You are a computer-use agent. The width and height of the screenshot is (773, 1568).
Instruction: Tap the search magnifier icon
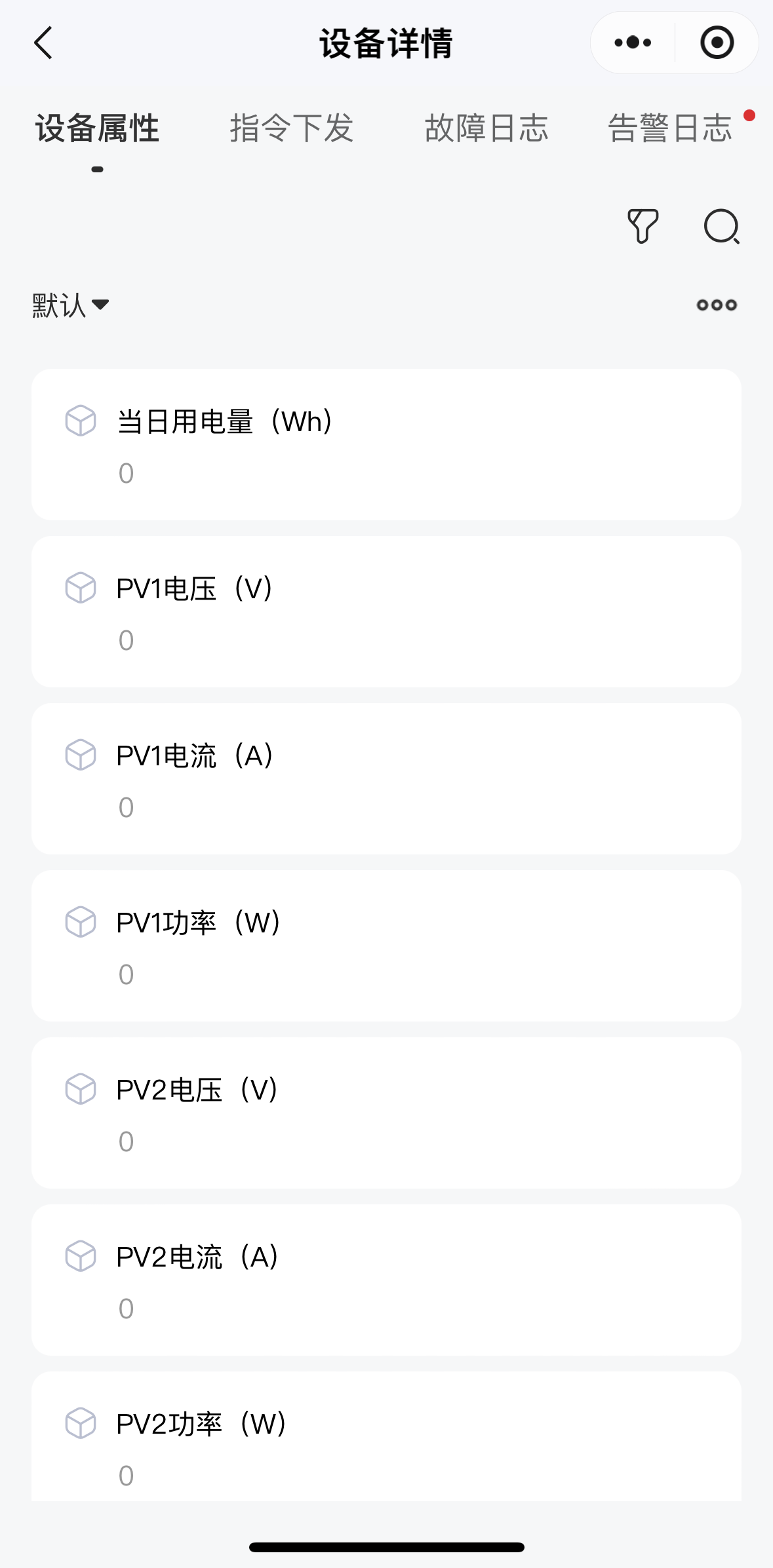point(721,227)
